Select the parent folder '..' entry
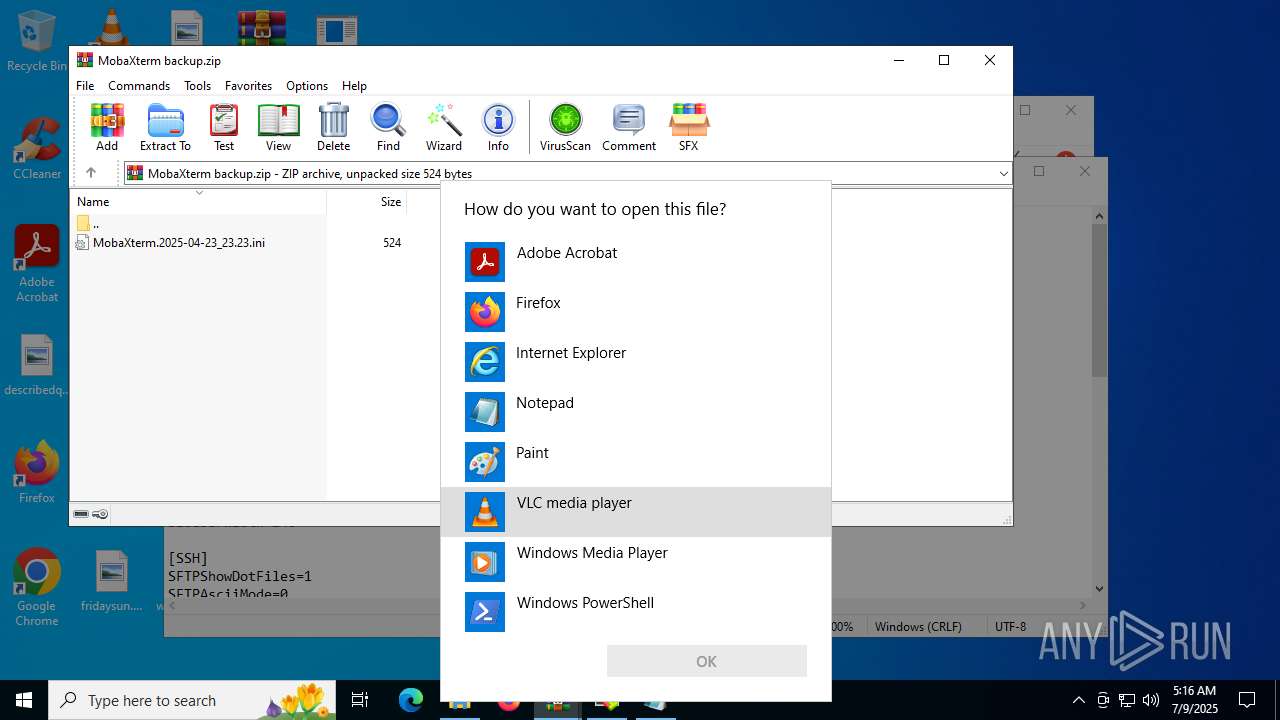This screenshot has height=720, width=1280. point(88,224)
